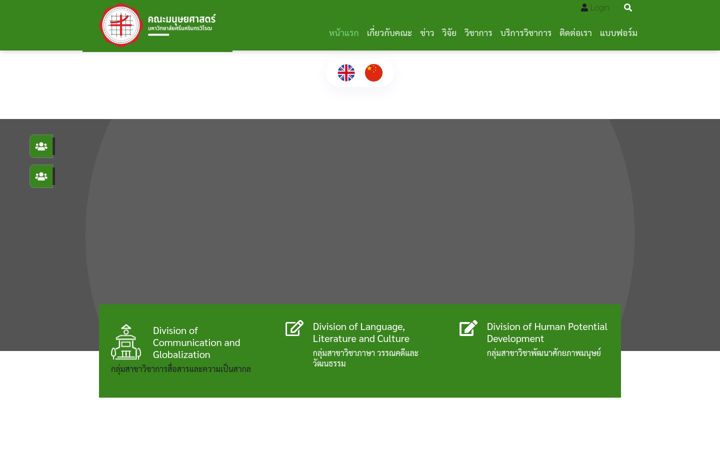The height and width of the screenshot is (450, 720).
Task: Click text กลุ่มสาขาวิชาการสื่อสารและความเป็นสากล
Action: click(181, 369)
